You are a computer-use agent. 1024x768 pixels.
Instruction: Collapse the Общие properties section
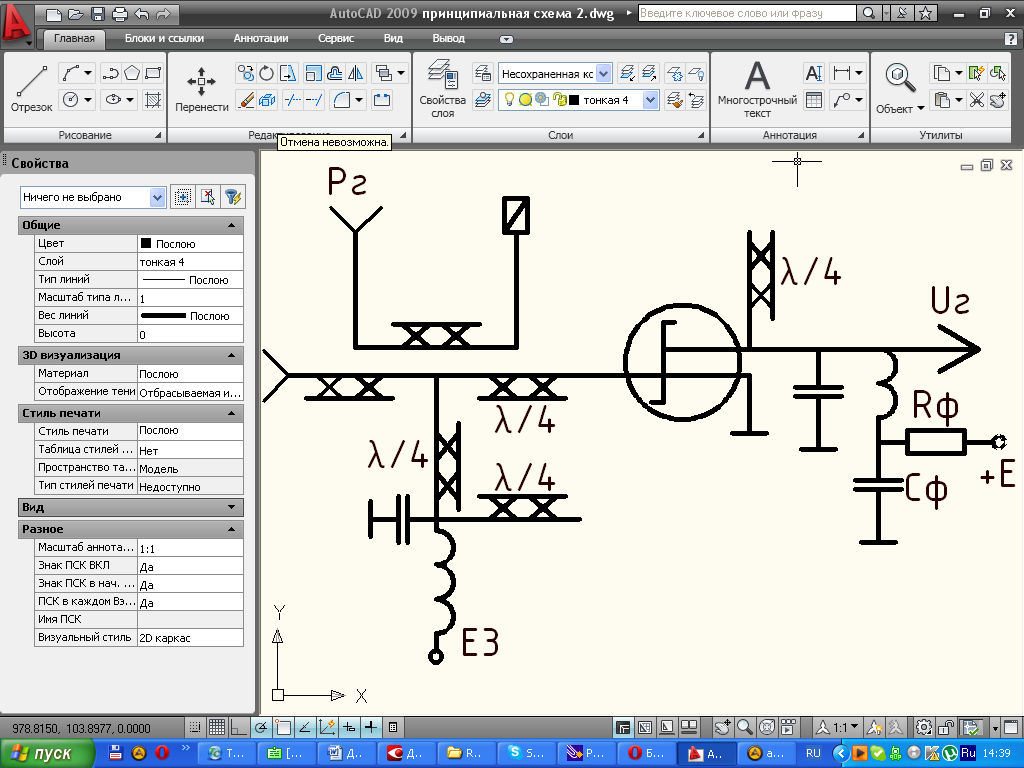[x=232, y=225]
